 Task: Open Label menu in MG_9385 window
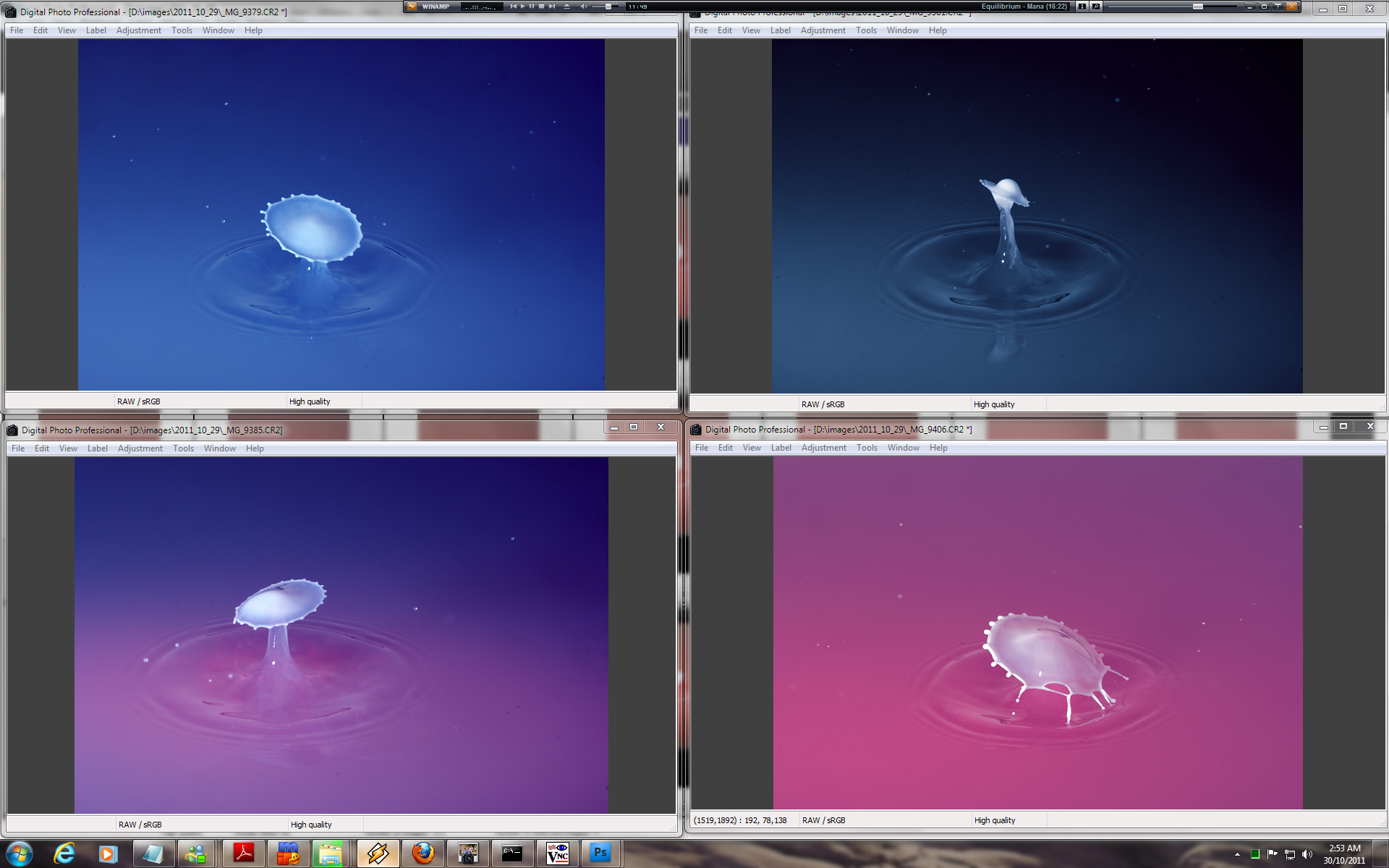coord(97,448)
